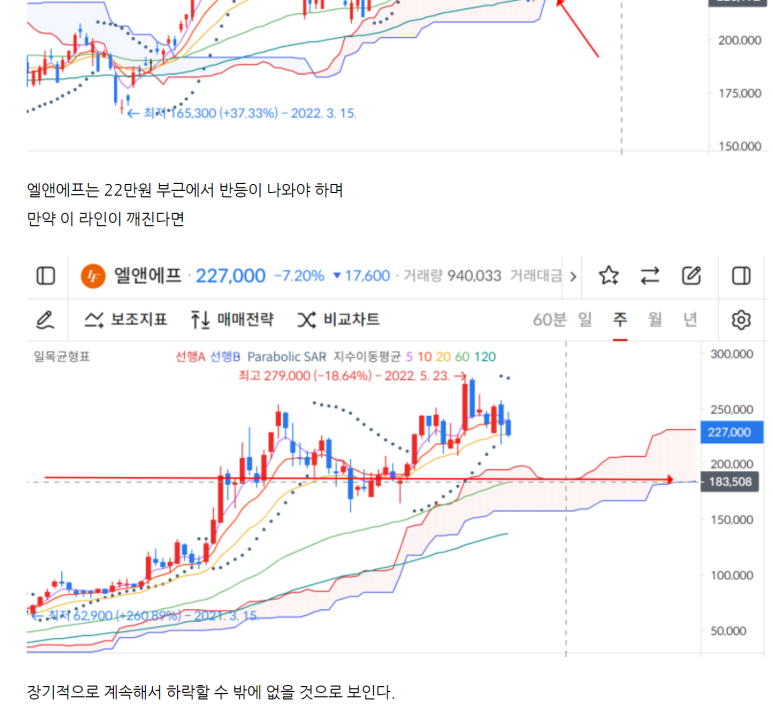Click the moving average 10 period label

(424, 356)
